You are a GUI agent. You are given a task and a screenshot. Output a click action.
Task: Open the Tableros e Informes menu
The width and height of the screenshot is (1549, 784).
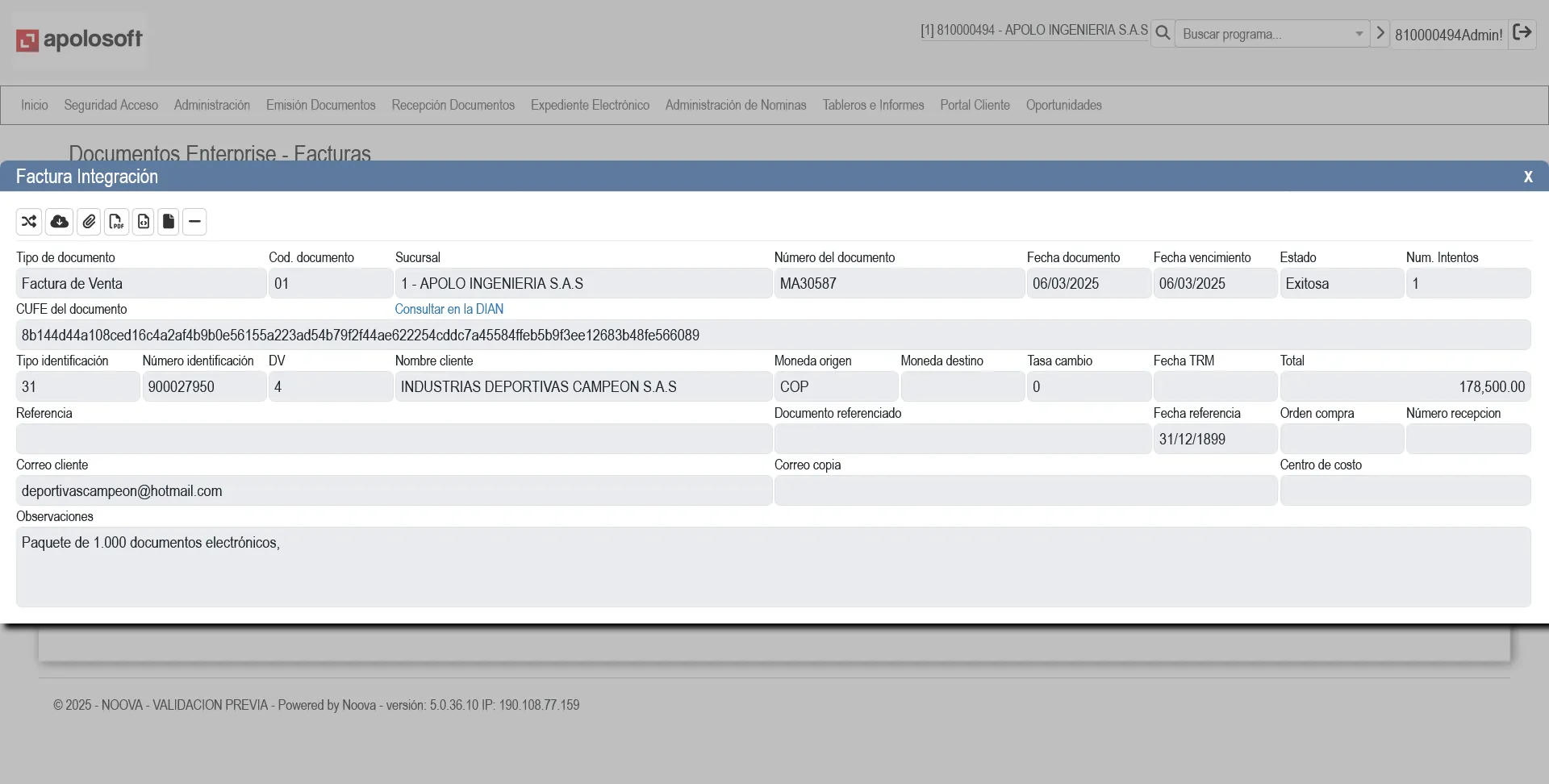point(873,105)
